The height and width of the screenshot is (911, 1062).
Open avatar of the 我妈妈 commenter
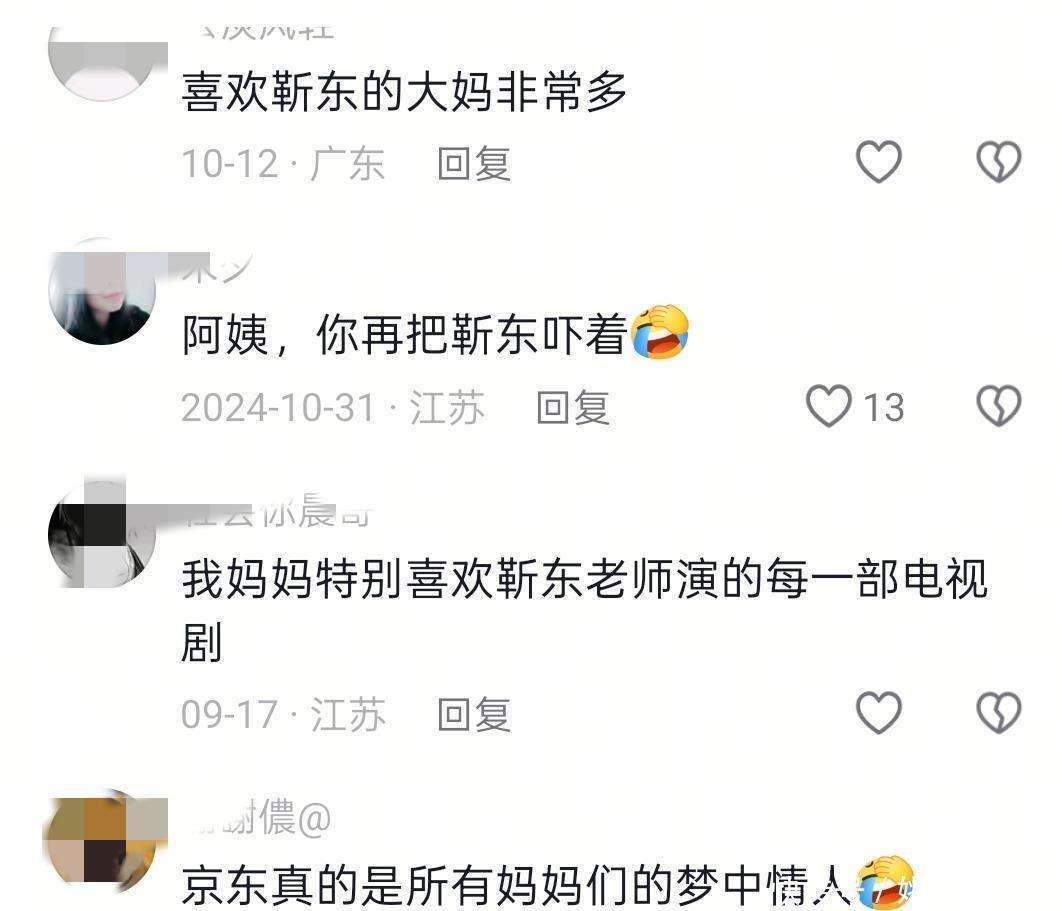click(103, 535)
